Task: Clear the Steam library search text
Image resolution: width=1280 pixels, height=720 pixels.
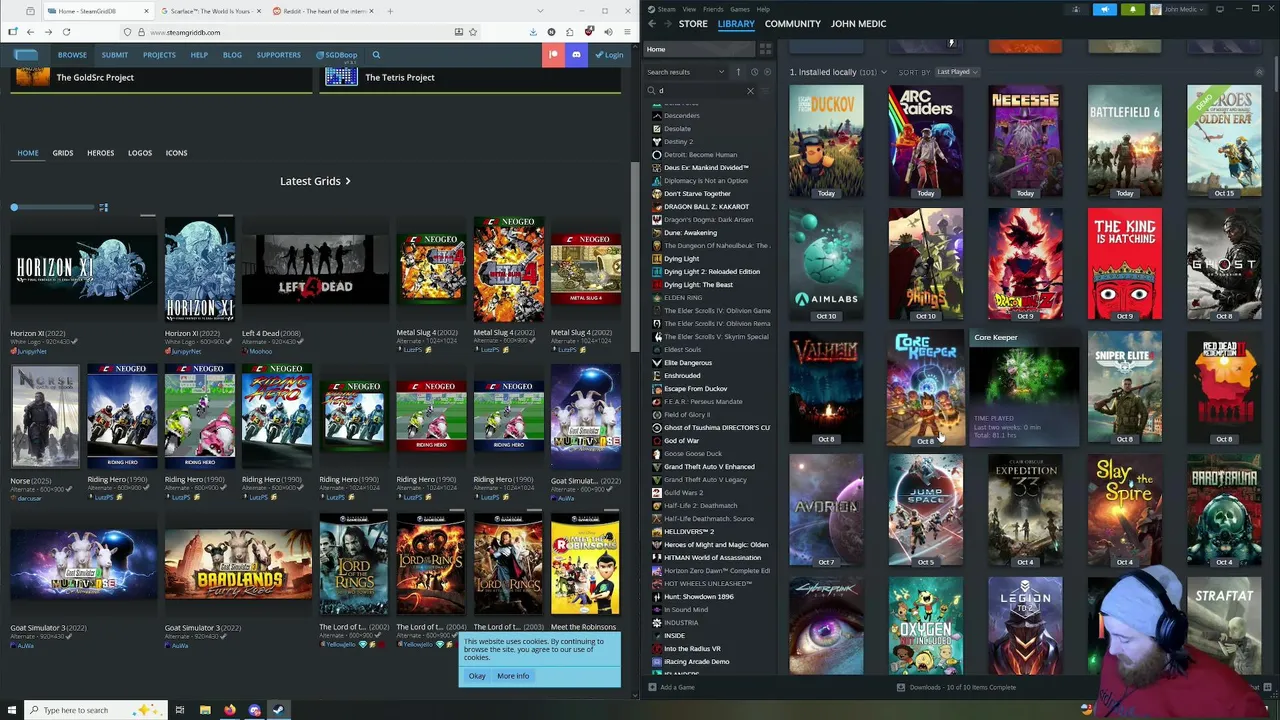Action: [750, 91]
